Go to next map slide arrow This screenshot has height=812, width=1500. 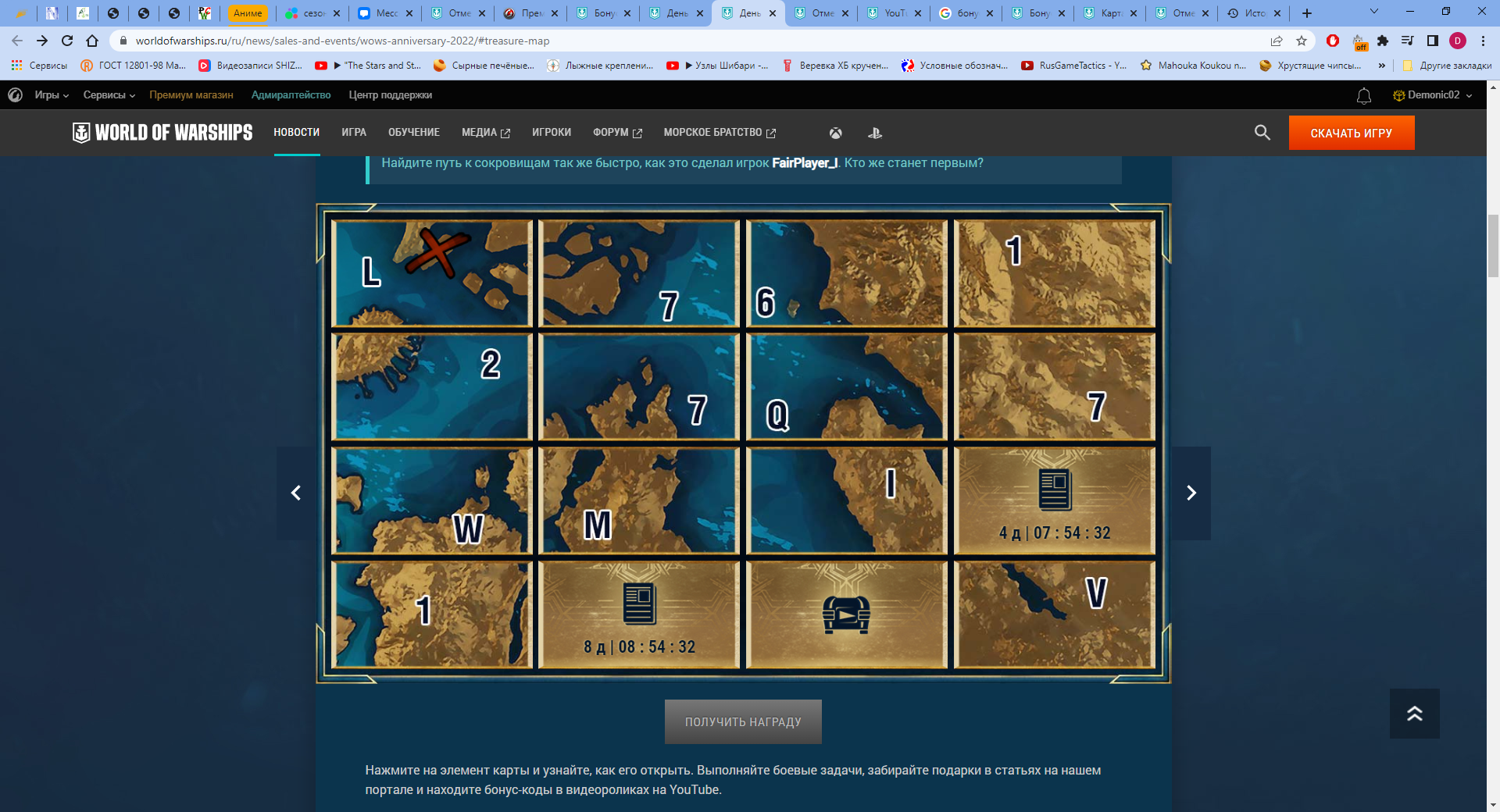coord(1191,493)
